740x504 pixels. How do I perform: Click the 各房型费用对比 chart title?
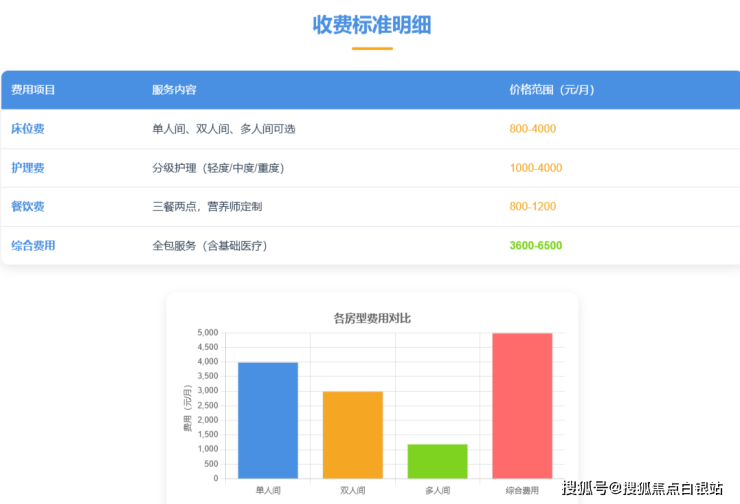372,318
